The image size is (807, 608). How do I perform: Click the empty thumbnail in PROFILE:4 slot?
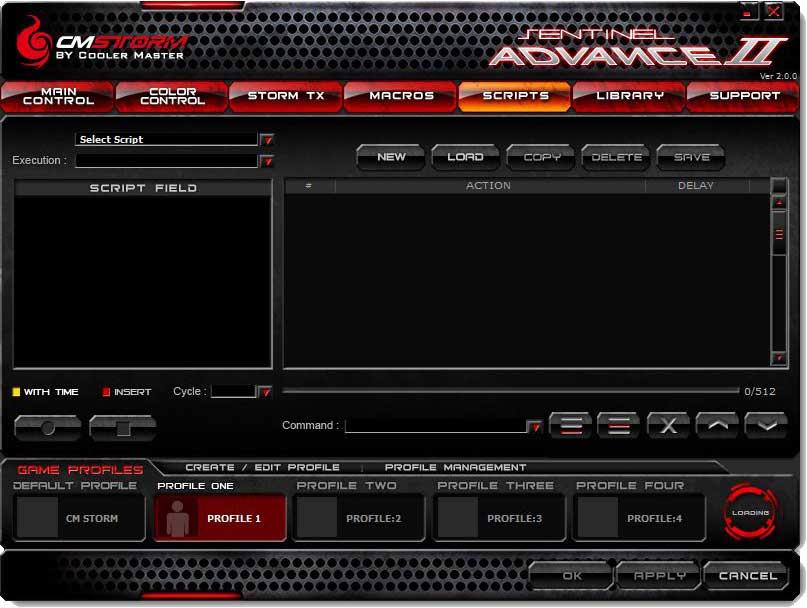tap(598, 517)
